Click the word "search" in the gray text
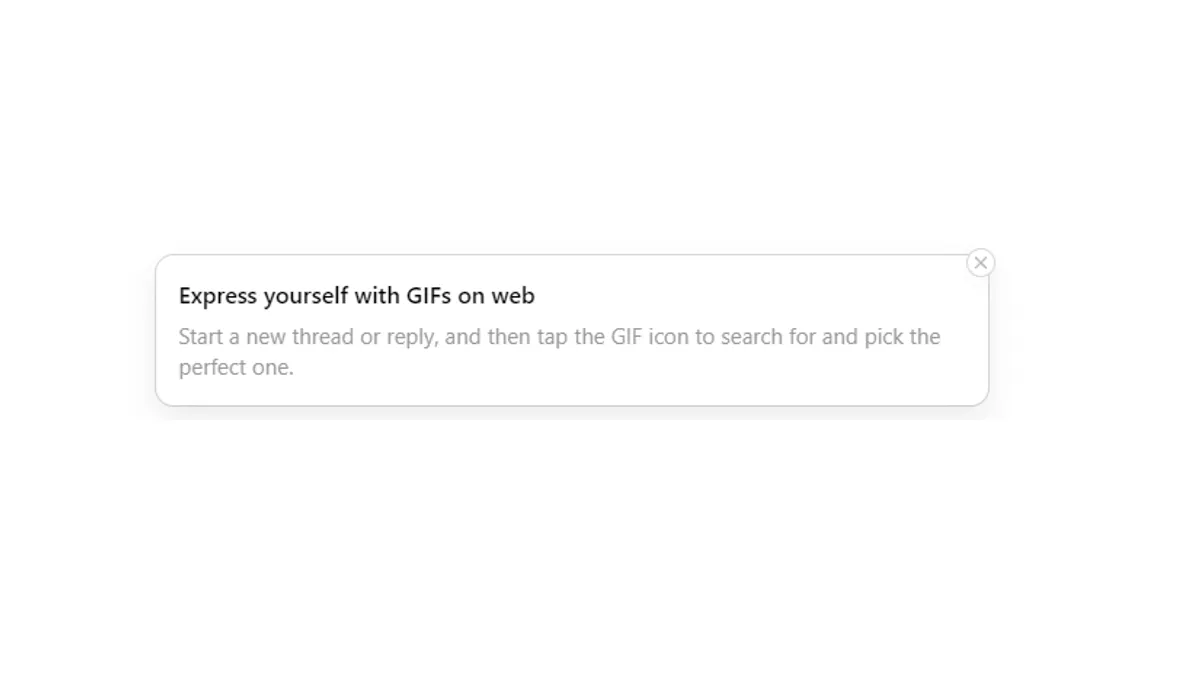This screenshot has height=675, width=1200. 752,337
